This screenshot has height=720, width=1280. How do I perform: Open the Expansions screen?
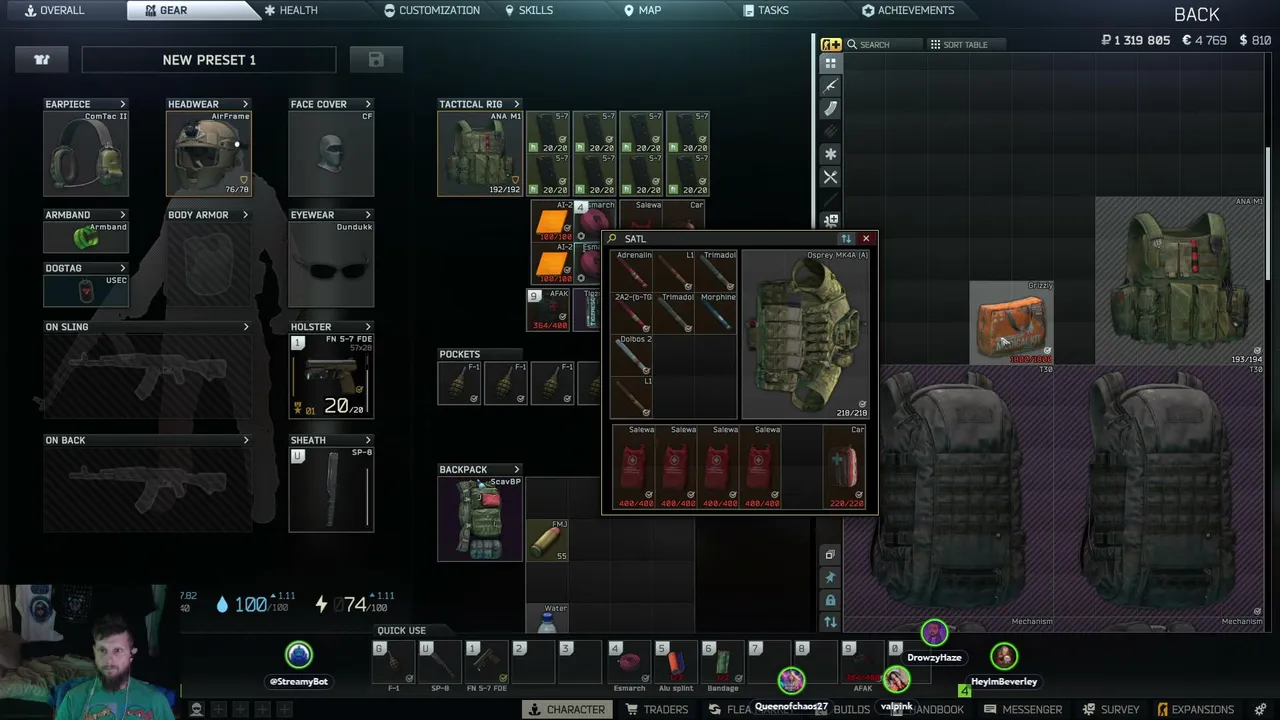[1195, 709]
